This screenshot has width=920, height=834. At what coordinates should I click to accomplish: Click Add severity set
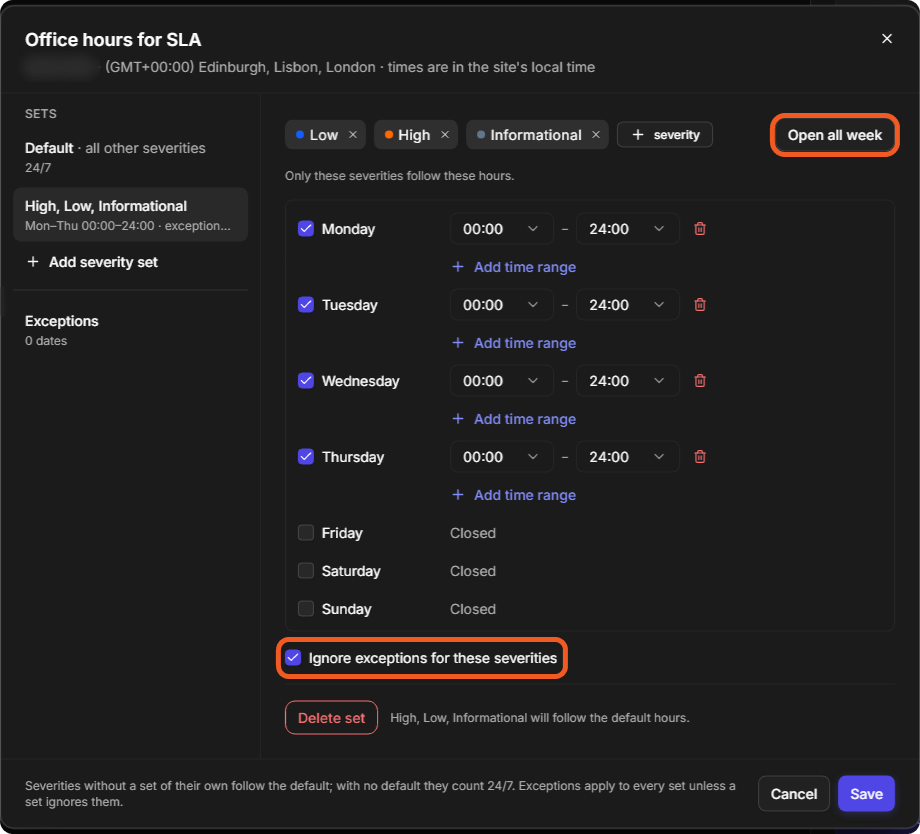(x=92, y=262)
